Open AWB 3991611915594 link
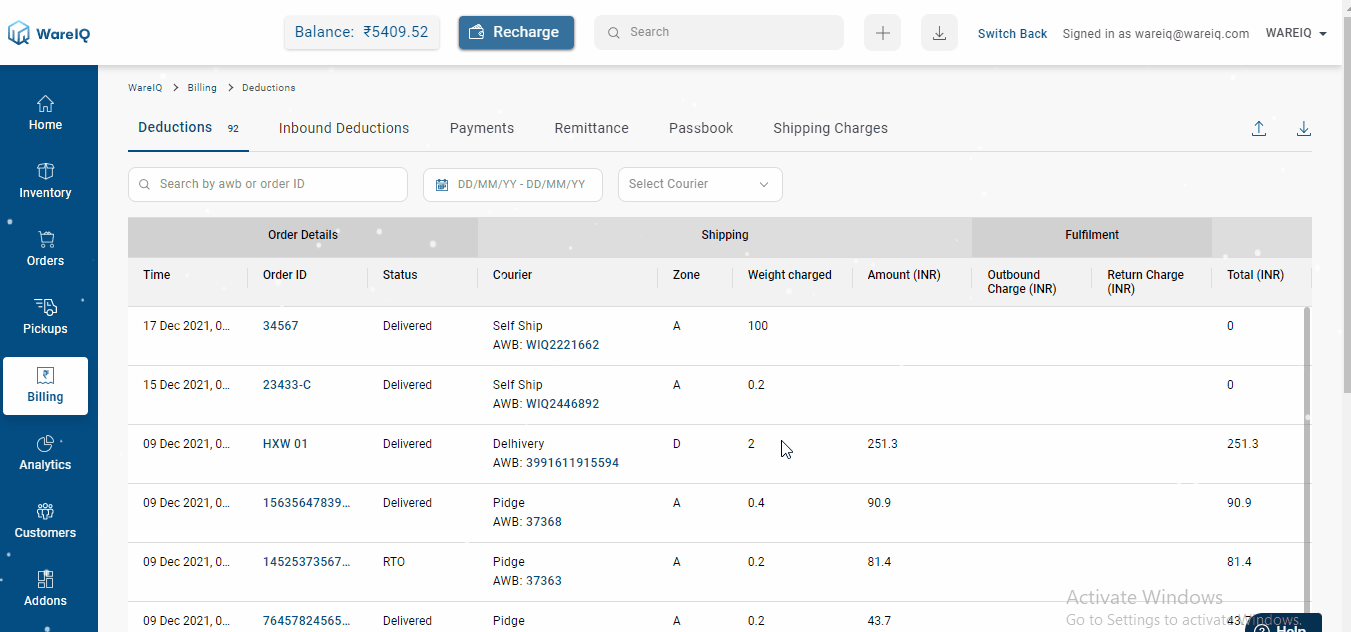This screenshot has height=632, width=1351. [573, 463]
